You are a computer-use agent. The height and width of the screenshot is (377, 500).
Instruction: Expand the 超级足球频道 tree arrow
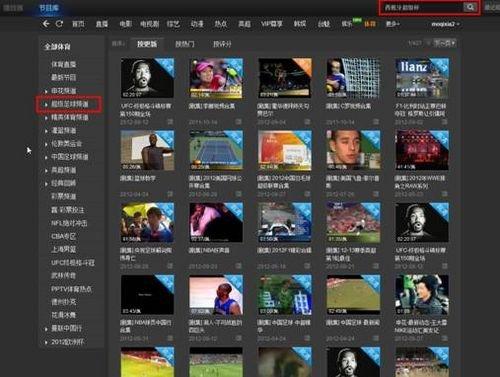pos(46,104)
